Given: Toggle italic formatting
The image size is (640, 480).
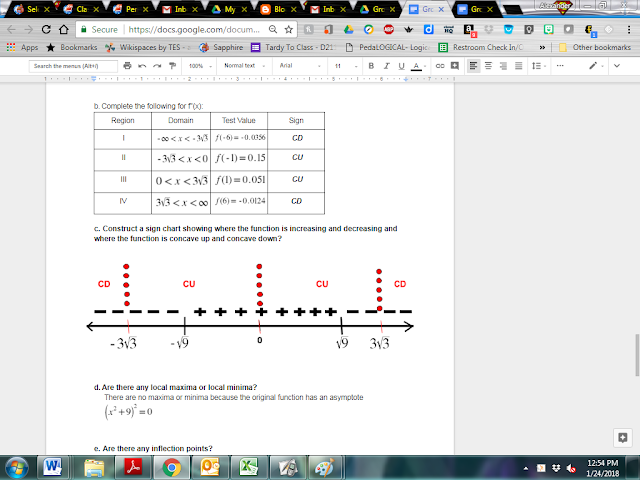Looking at the screenshot, I should (386, 66).
